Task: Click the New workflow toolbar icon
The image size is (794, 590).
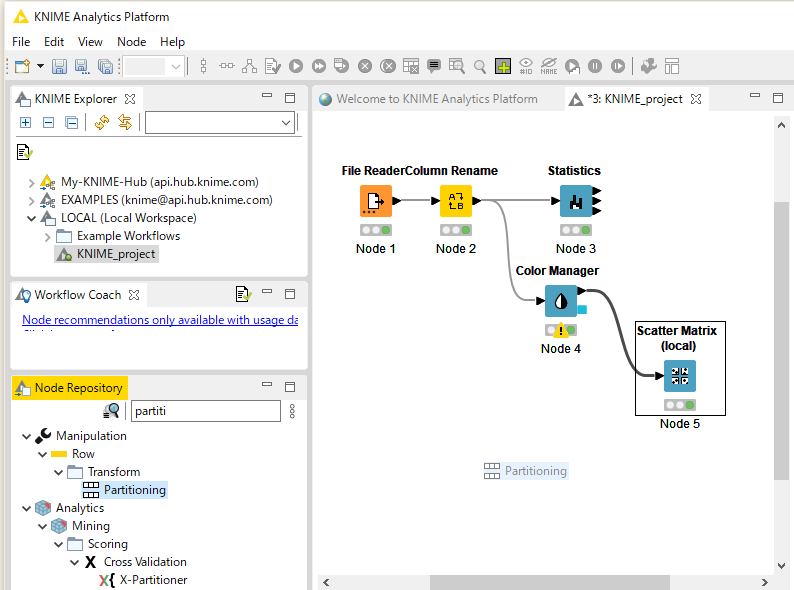Action: pyautogui.click(x=23, y=66)
